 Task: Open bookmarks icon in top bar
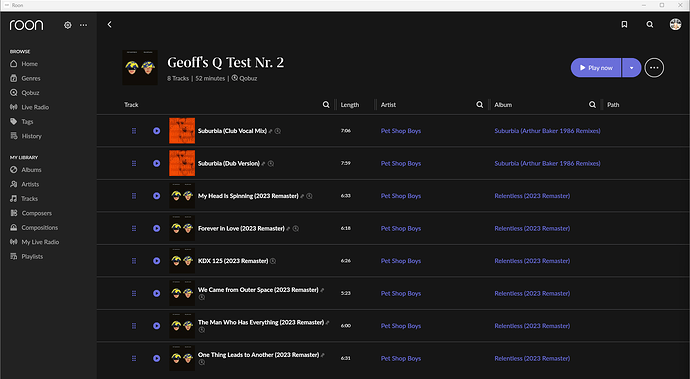click(624, 25)
